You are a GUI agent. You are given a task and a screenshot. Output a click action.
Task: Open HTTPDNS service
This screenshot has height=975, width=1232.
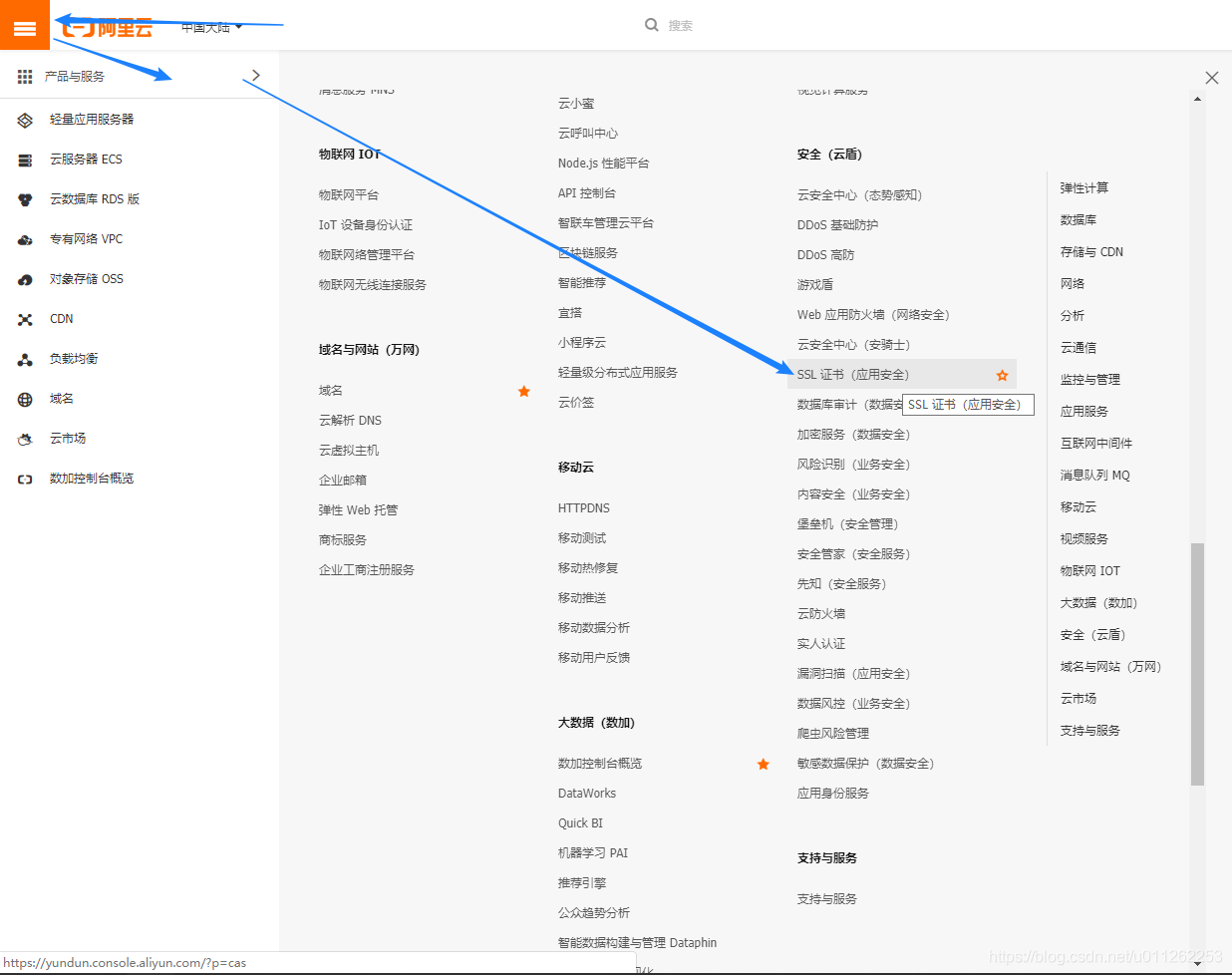584,508
